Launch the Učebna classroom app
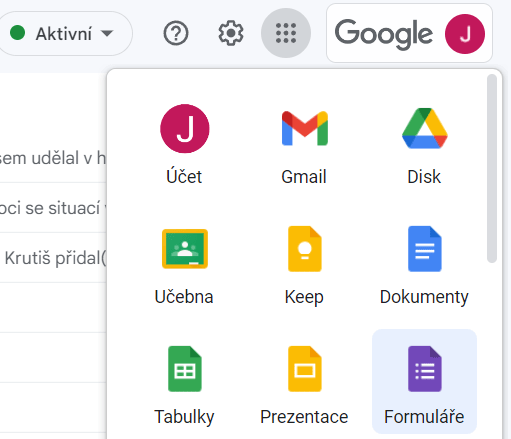 pos(184,266)
